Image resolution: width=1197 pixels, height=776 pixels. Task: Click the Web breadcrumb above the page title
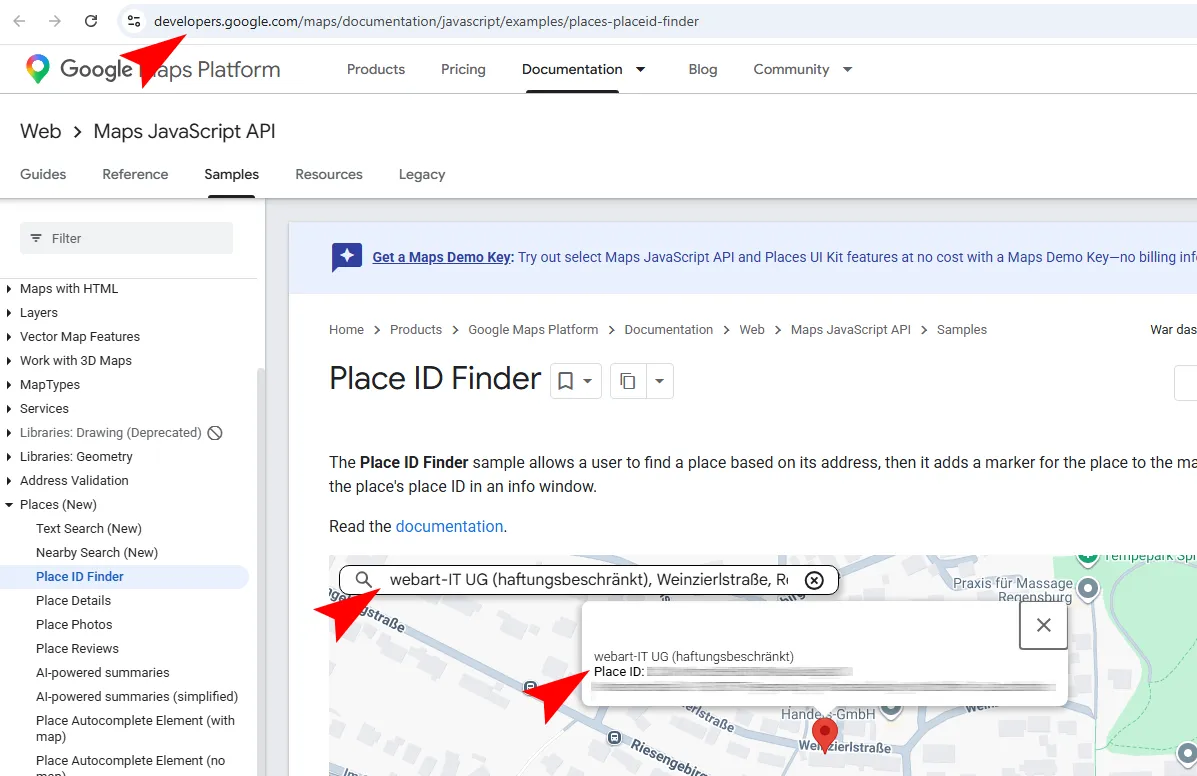click(752, 330)
